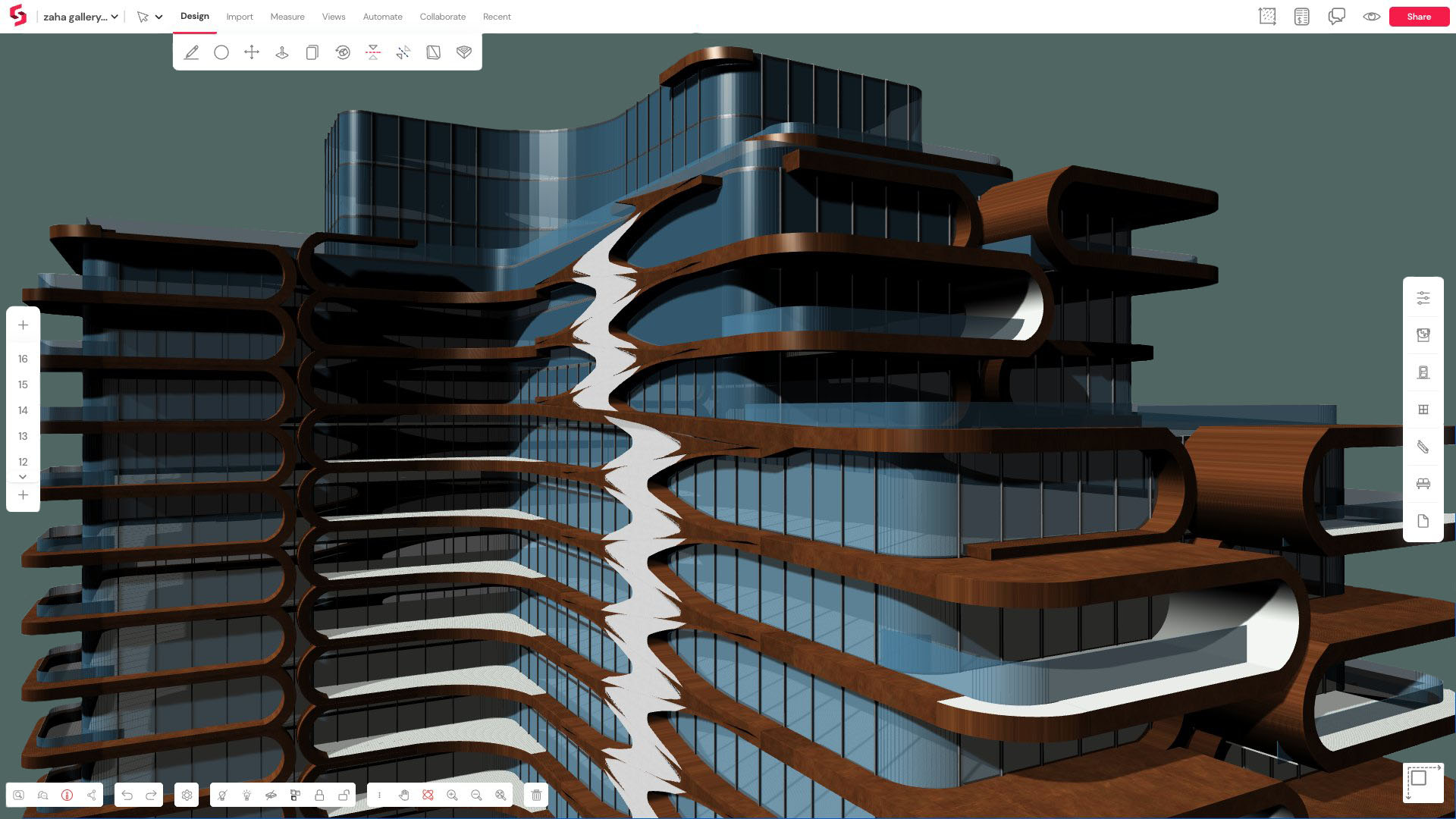The height and width of the screenshot is (819, 1456).
Task: Switch view with the 2D/3D toggle square
Action: point(1423,782)
